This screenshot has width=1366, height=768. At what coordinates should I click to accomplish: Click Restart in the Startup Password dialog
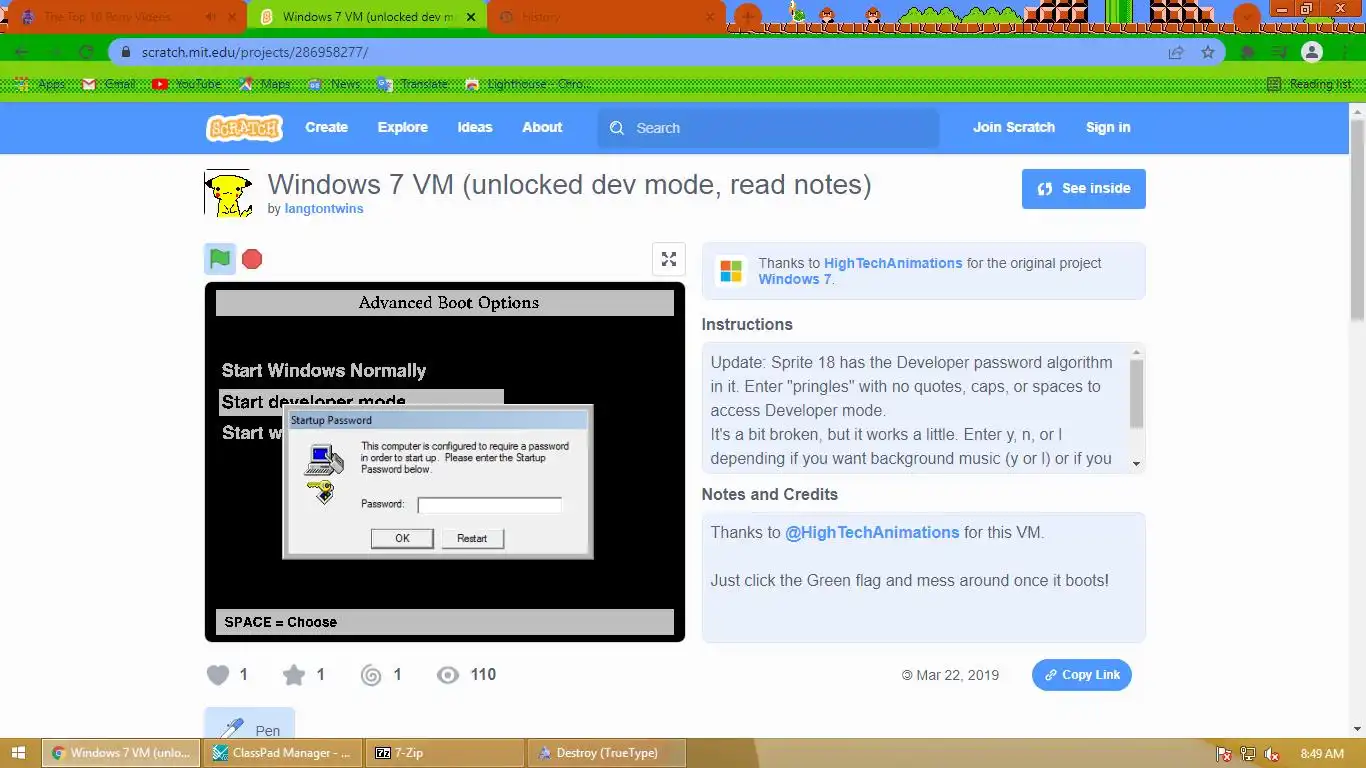[x=472, y=538]
